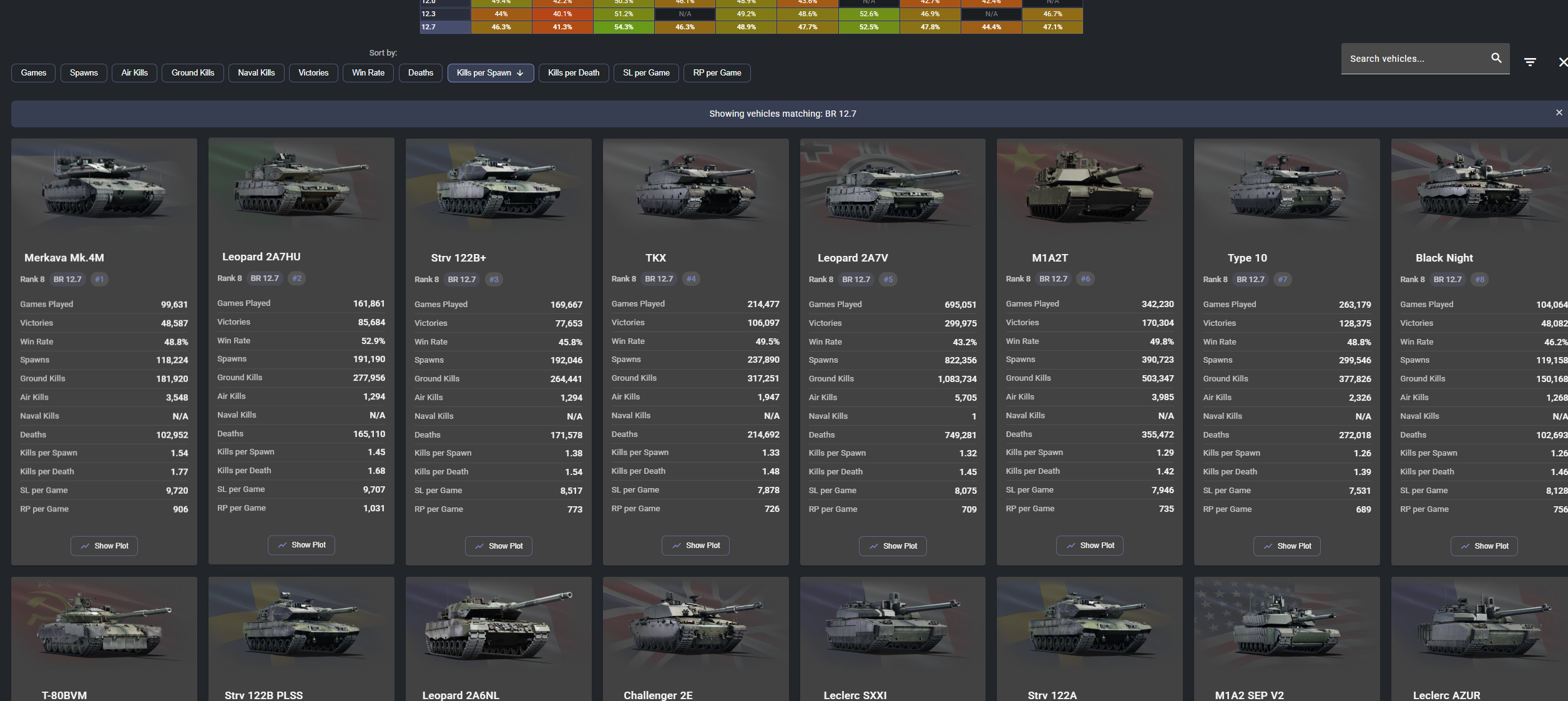This screenshot has width=1568, height=701.
Task: Select the Victories sort option
Action: (x=313, y=73)
